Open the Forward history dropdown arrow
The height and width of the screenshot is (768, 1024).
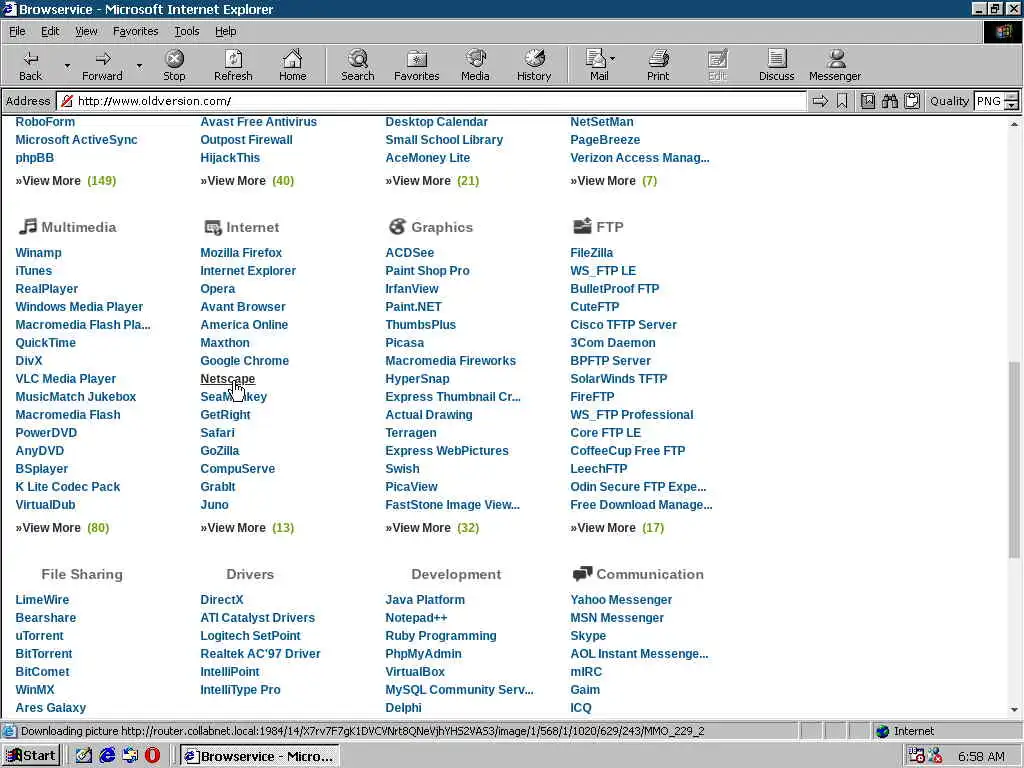138,66
